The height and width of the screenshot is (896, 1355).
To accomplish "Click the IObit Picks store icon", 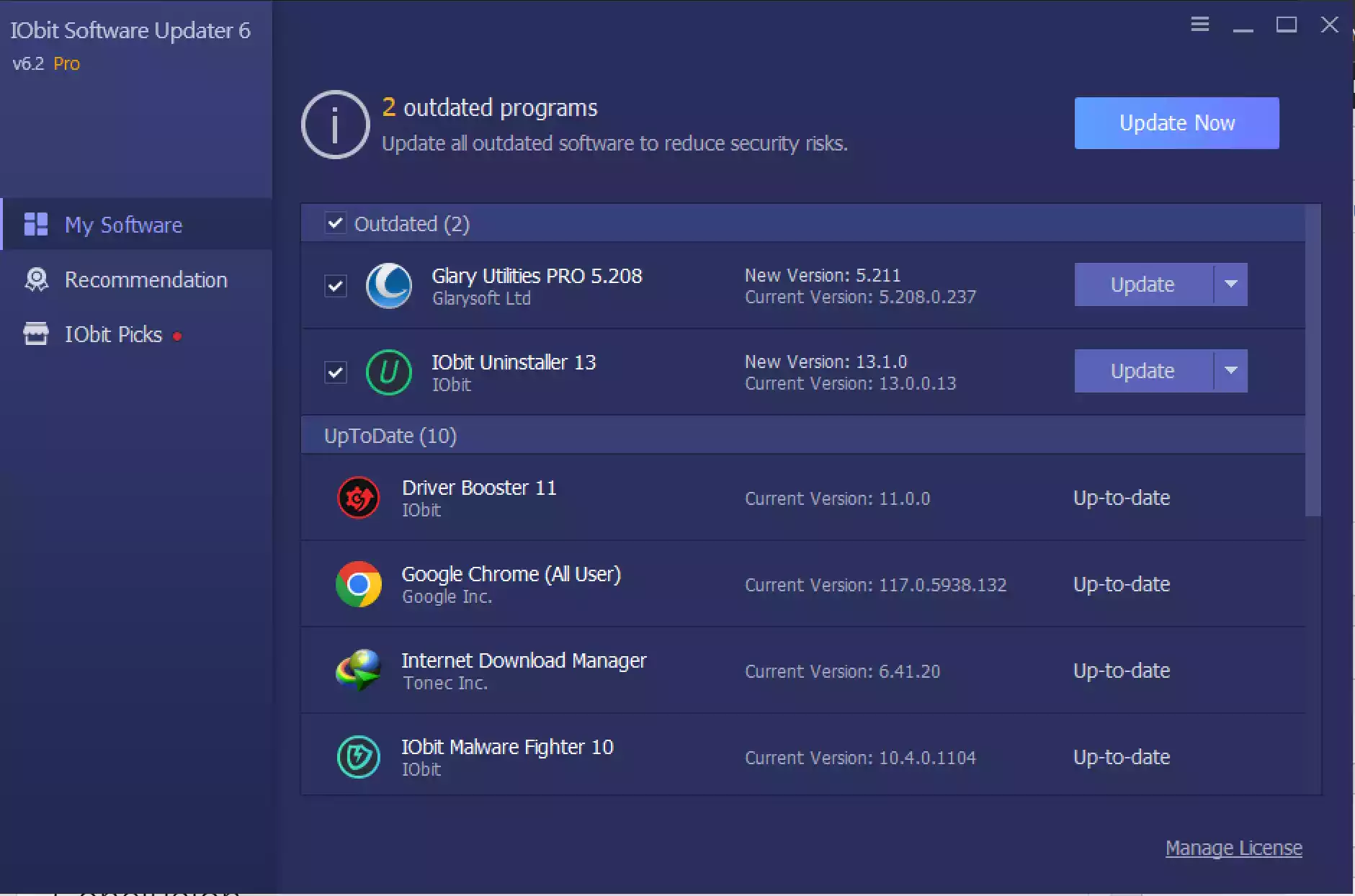I will (x=36, y=334).
